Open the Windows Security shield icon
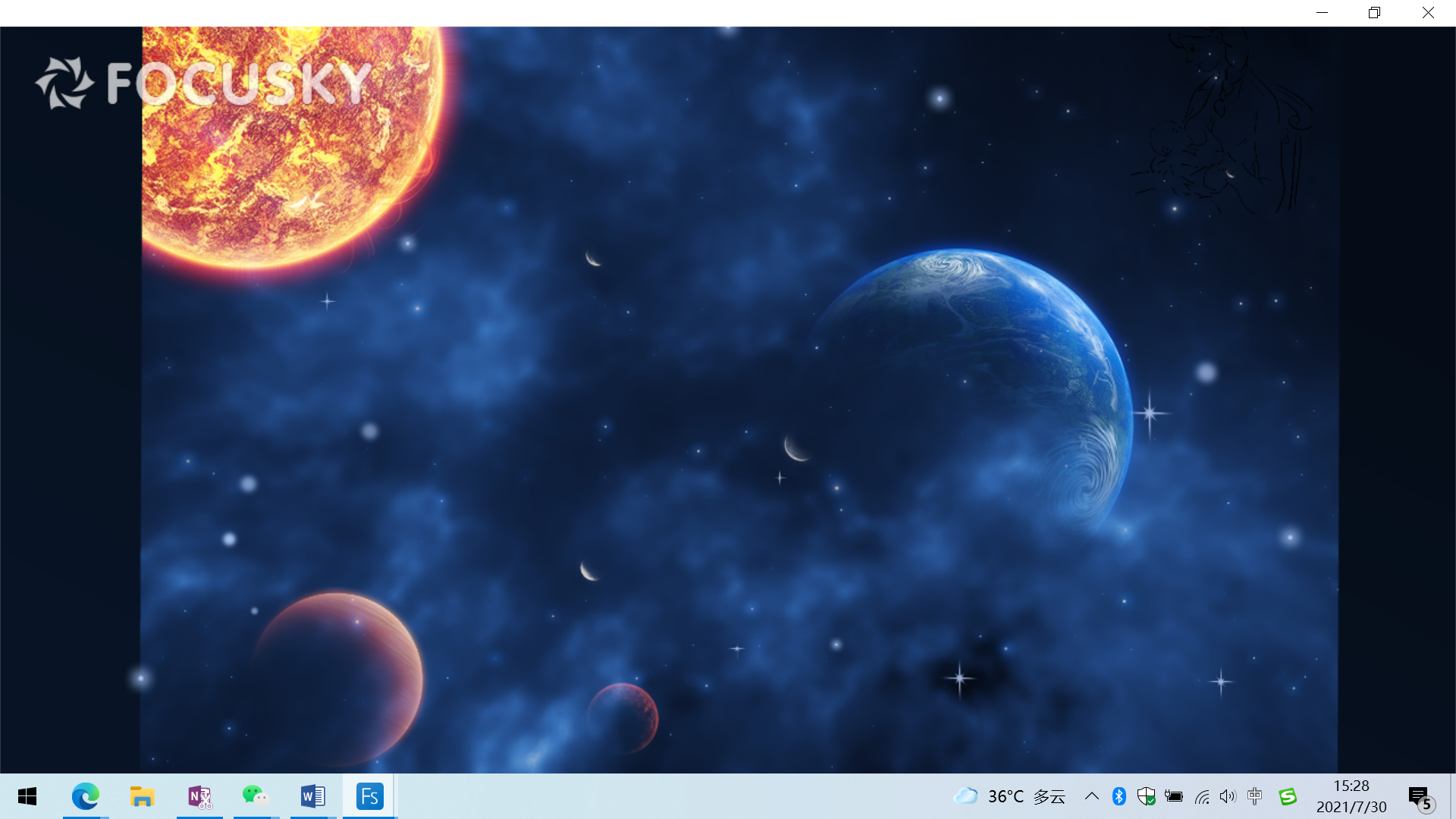 coord(1146,796)
